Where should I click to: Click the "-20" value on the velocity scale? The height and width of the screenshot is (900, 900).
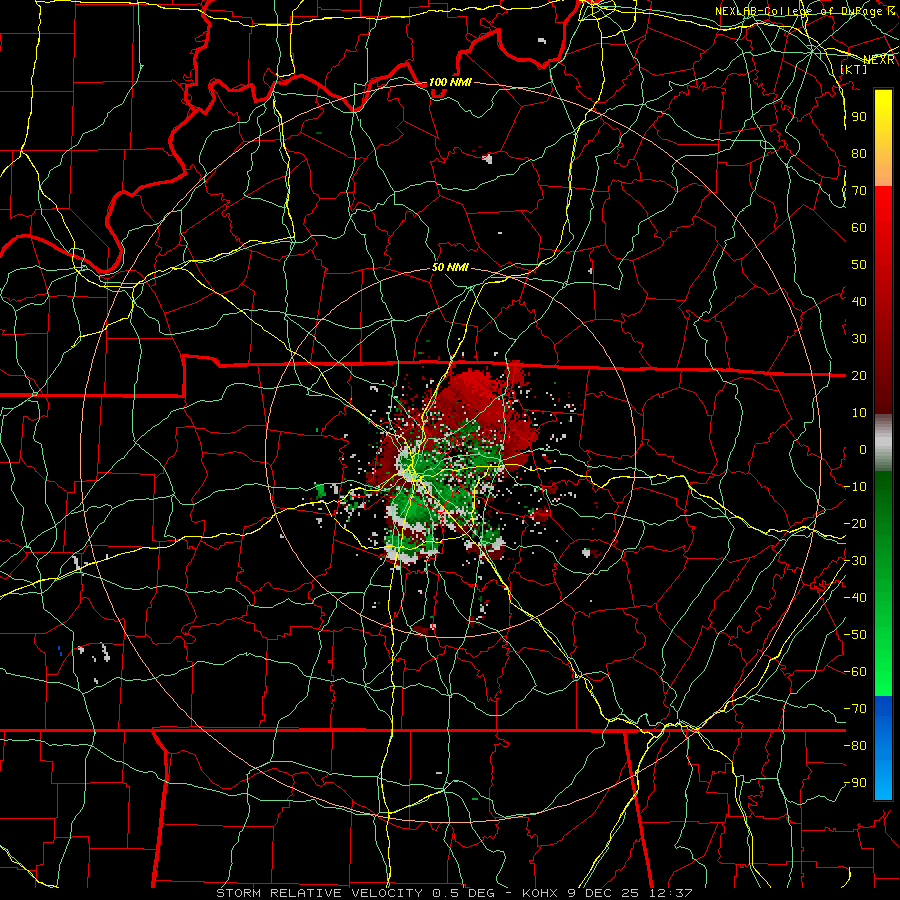point(855,523)
